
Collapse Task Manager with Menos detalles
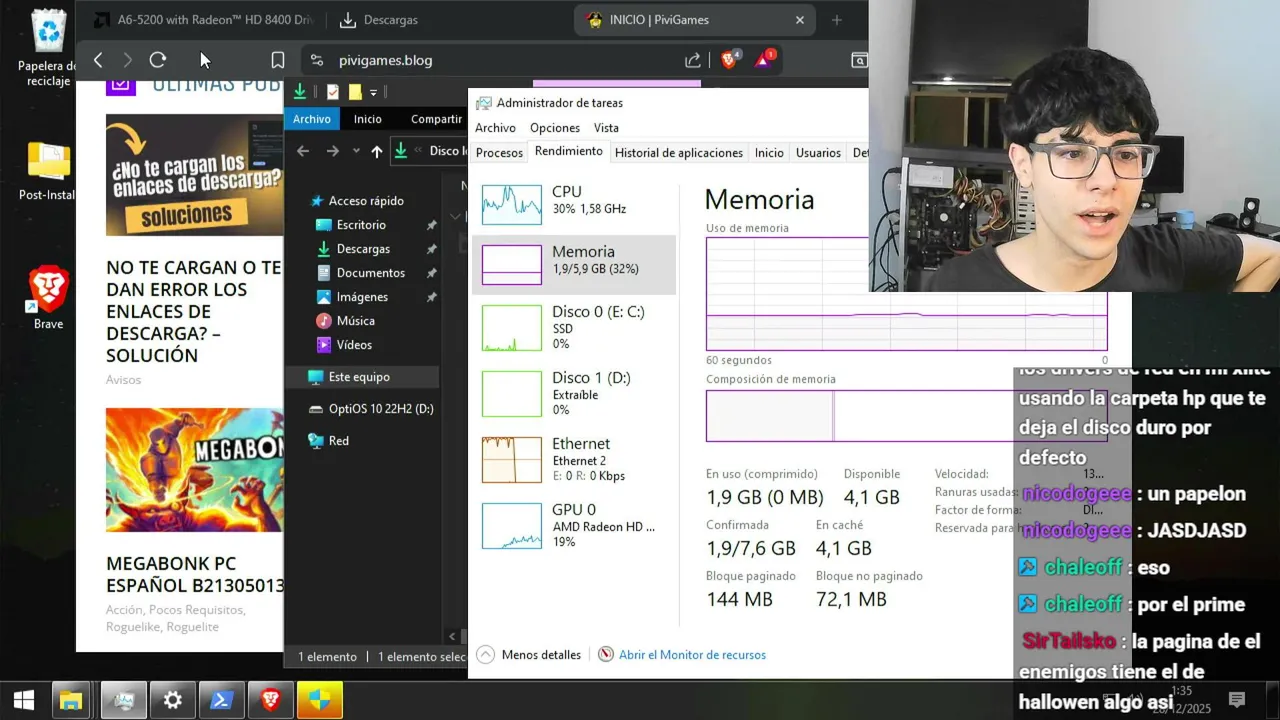coord(529,655)
